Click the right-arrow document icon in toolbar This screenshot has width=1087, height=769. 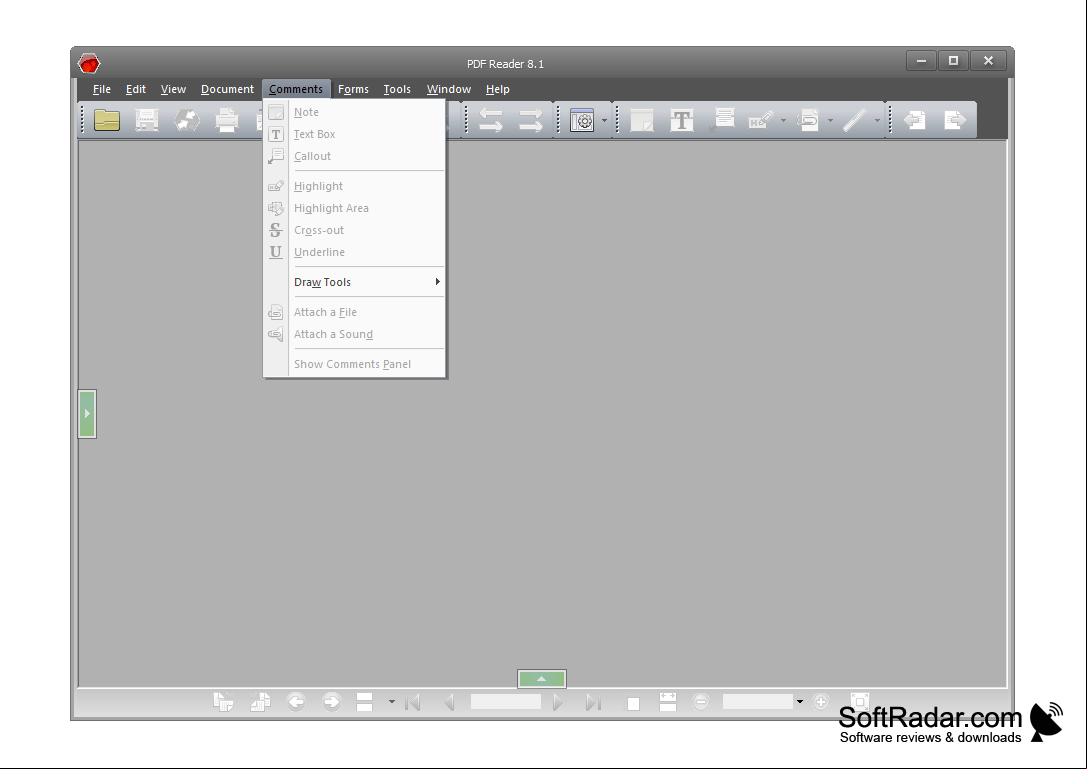pos(955,120)
